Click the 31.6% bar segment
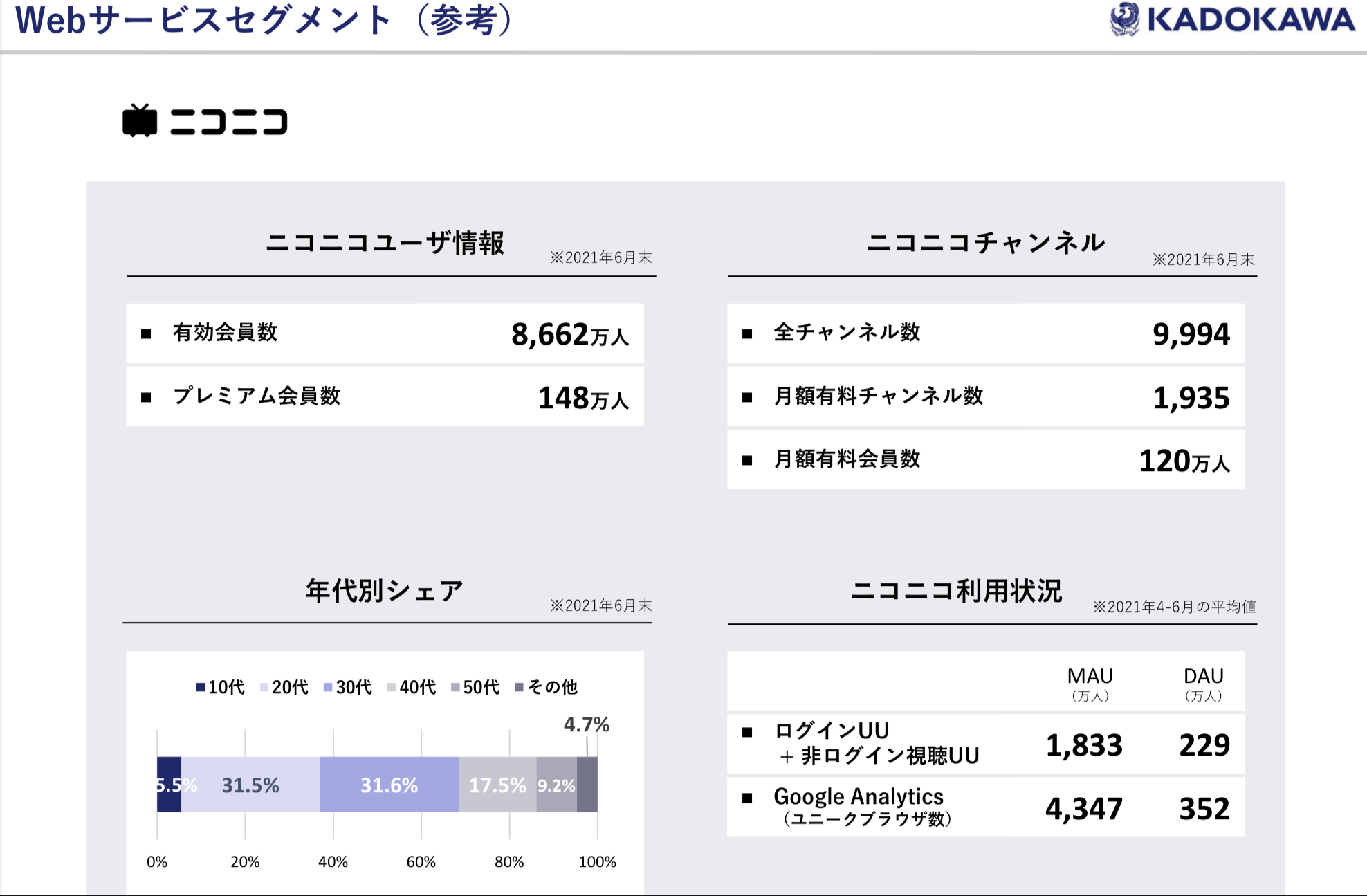The width and height of the screenshot is (1367, 896). (389, 785)
